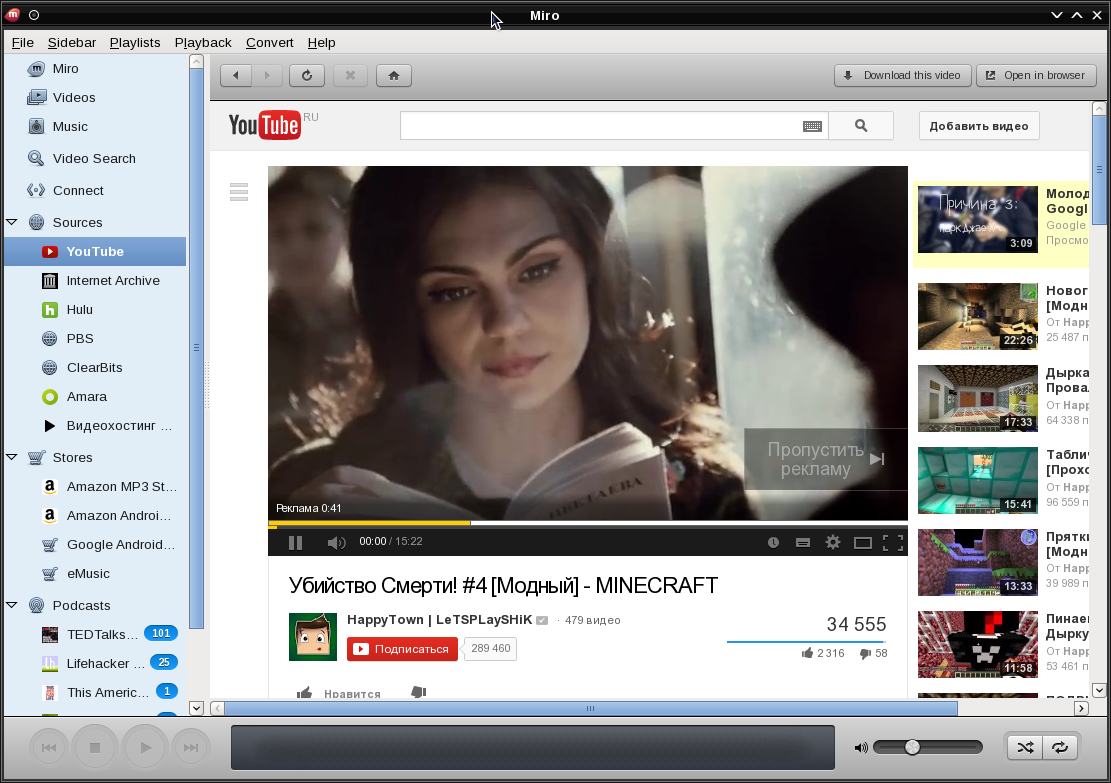Seek on the YouTube video progress bar
1111x783 pixels.
[587, 524]
